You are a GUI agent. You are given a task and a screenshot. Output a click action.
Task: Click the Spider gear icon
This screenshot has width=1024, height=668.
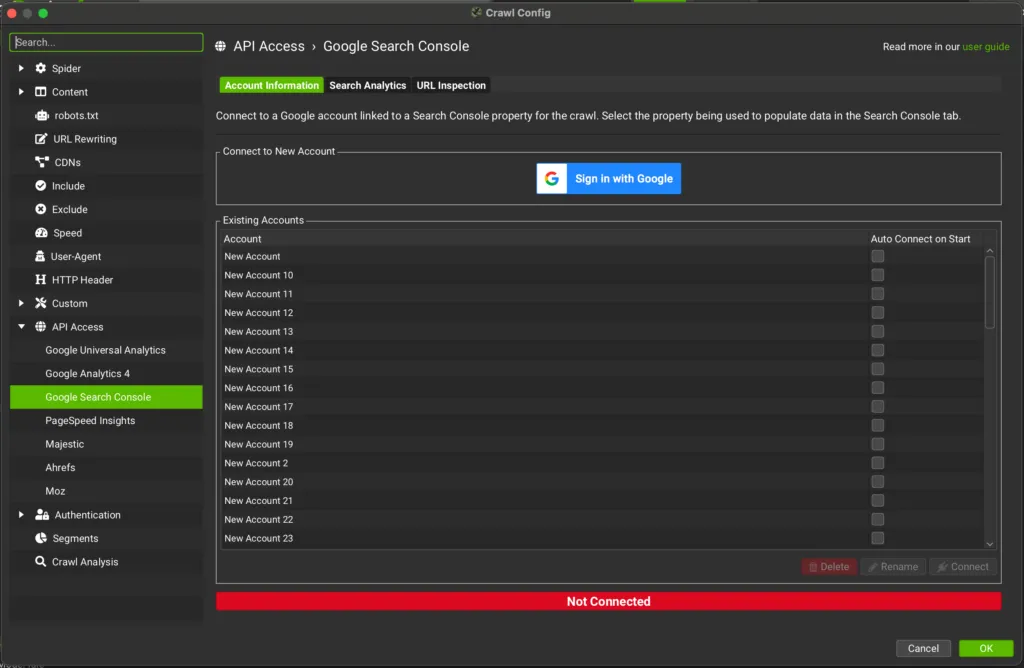pos(40,68)
